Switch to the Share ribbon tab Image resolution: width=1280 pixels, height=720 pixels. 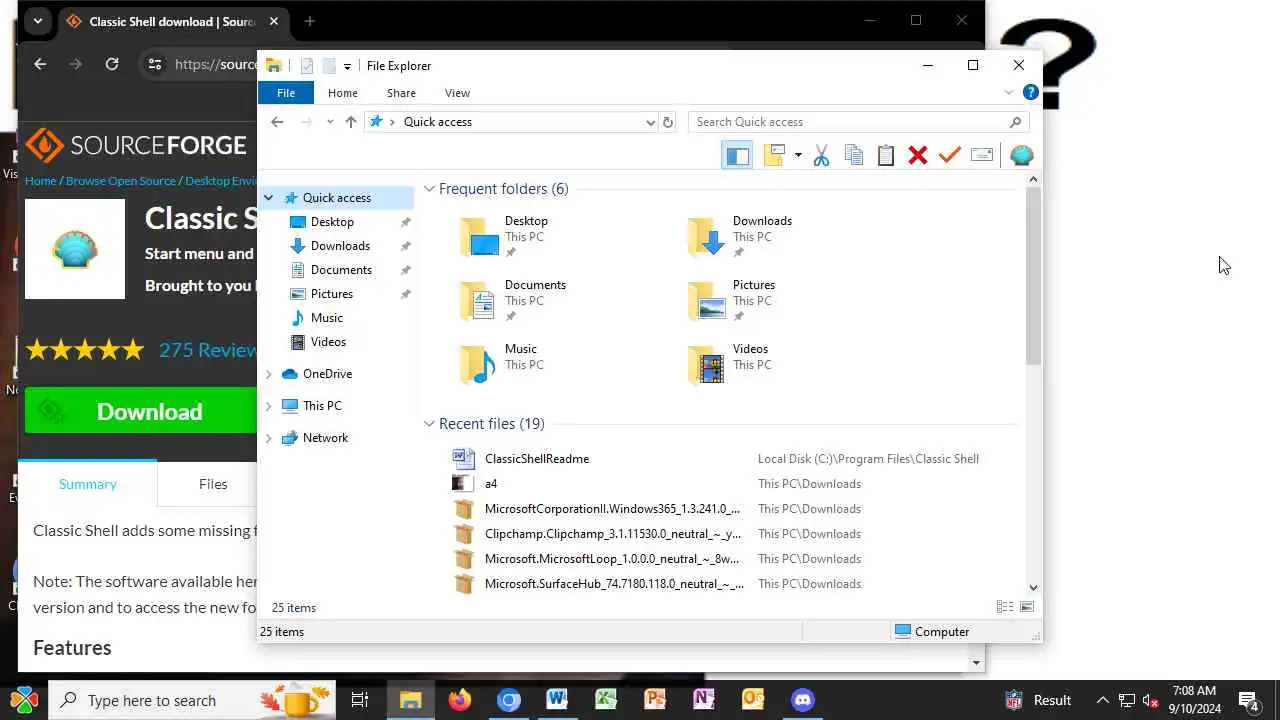pyautogui.click(x=401, y=93)
